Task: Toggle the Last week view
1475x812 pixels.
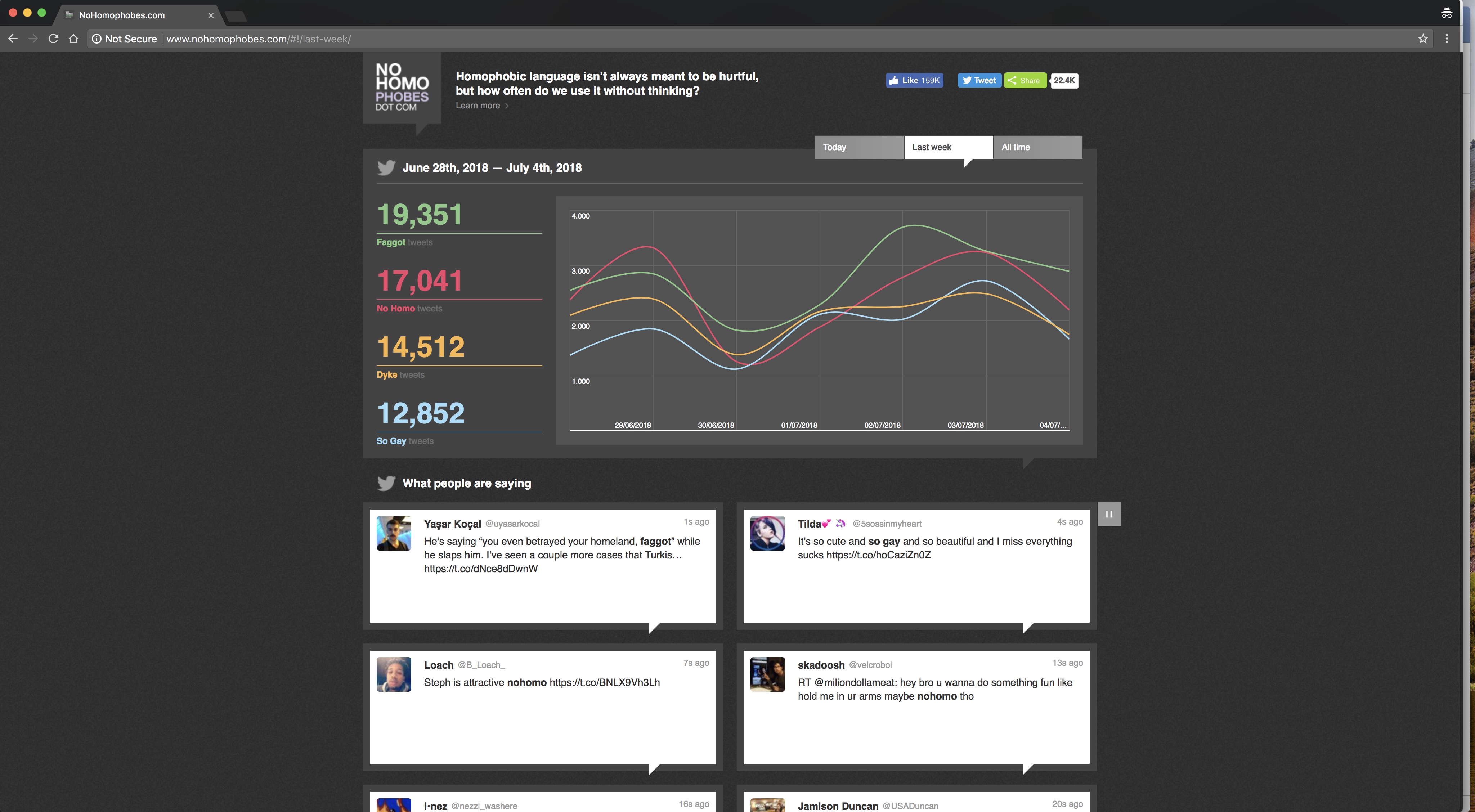Action: click(x=948, y=147)
